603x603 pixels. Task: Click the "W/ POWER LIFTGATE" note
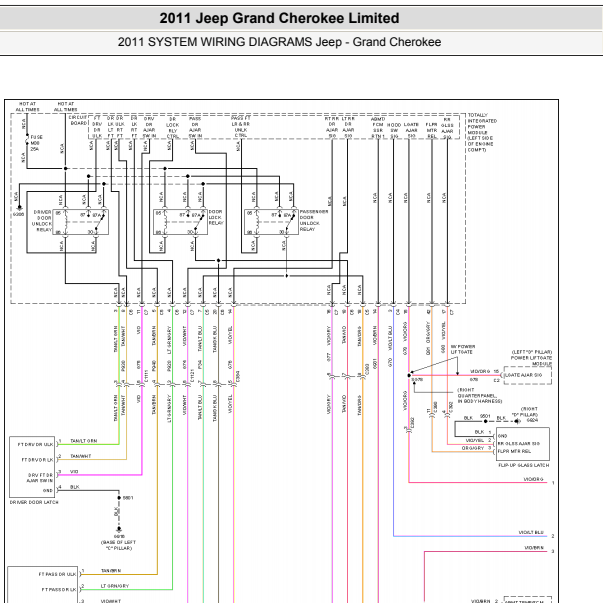point(463,349)
